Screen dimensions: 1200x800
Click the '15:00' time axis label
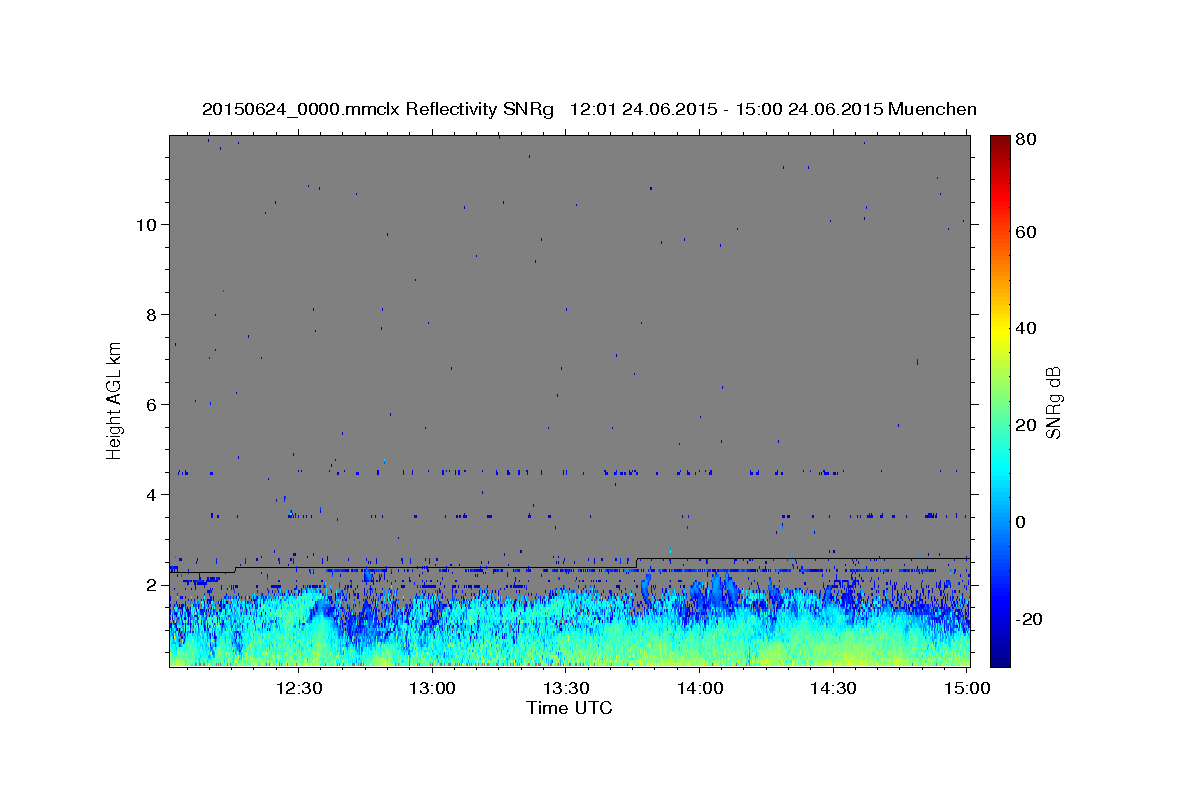click(x=967, y=688)
